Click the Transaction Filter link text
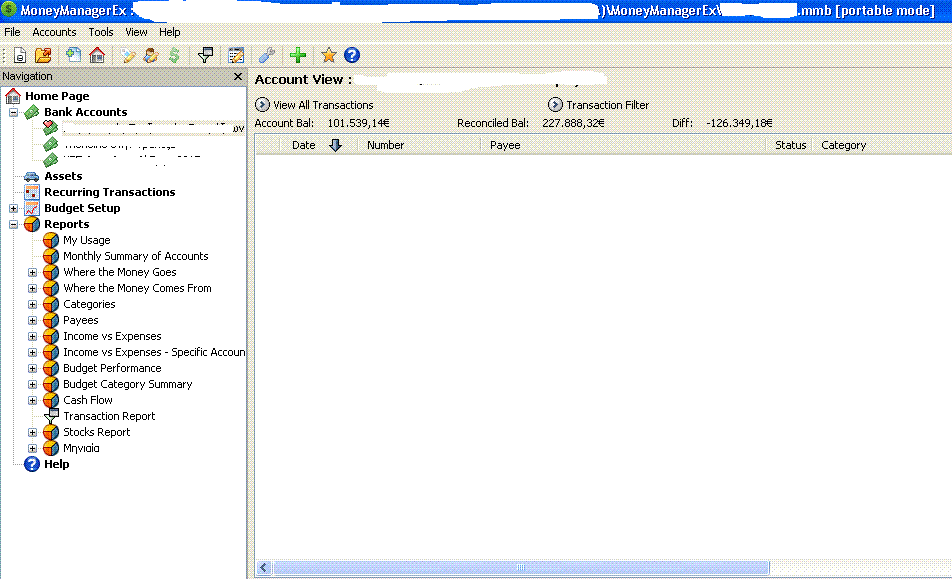The image size is (952, 579). pyautogui.click(x=607, y=105)
